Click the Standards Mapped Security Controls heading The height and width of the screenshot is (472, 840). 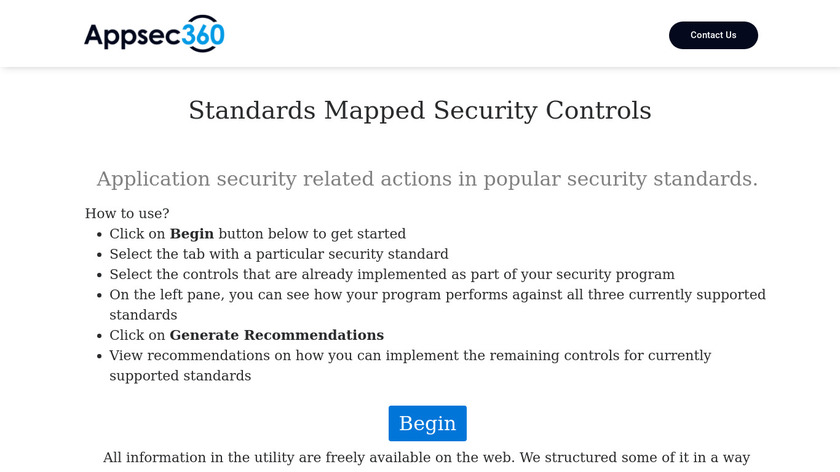(420, 110)
